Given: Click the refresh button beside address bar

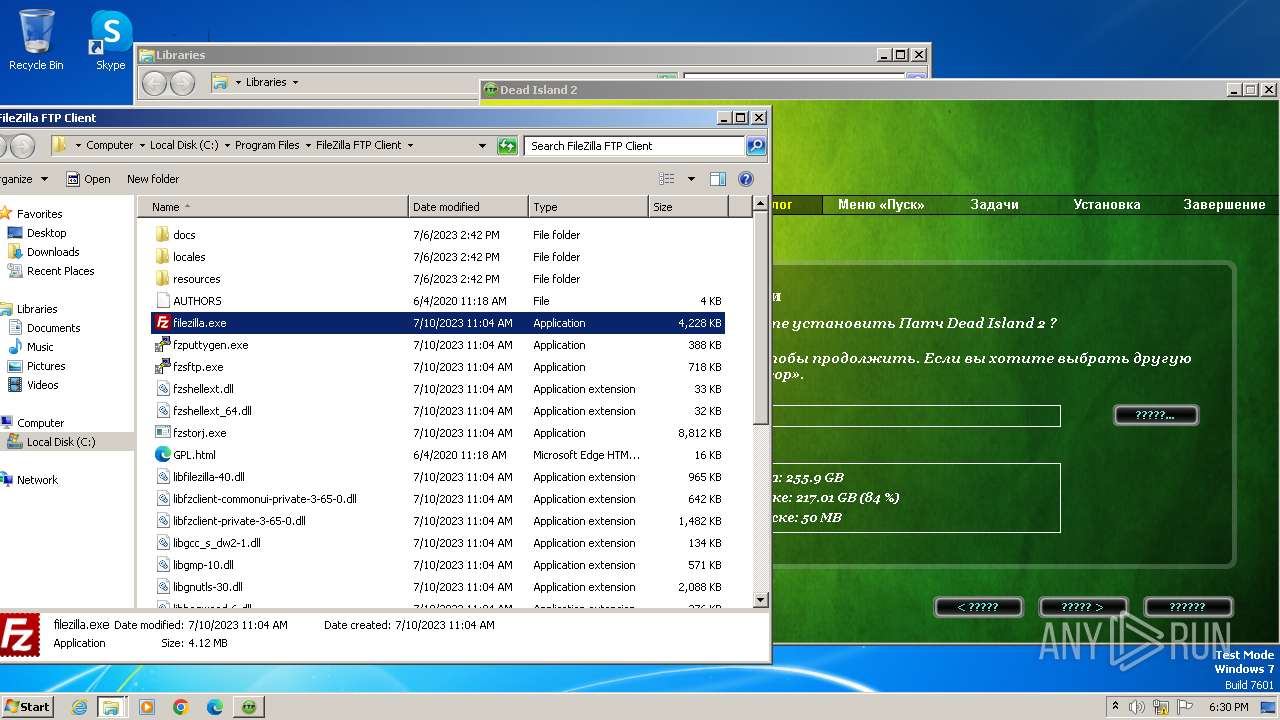Looking at the screenshot, I should pos(507,145).
